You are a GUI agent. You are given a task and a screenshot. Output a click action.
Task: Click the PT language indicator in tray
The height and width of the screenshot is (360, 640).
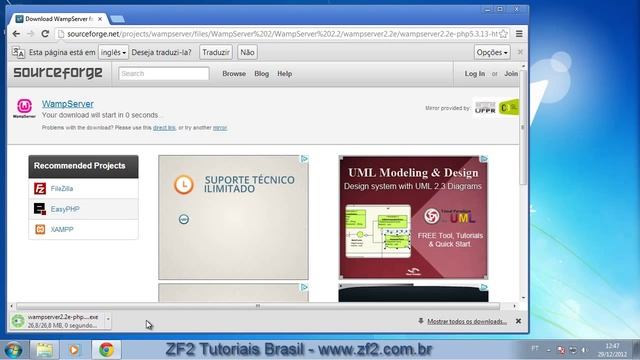(x=535, y=349)
